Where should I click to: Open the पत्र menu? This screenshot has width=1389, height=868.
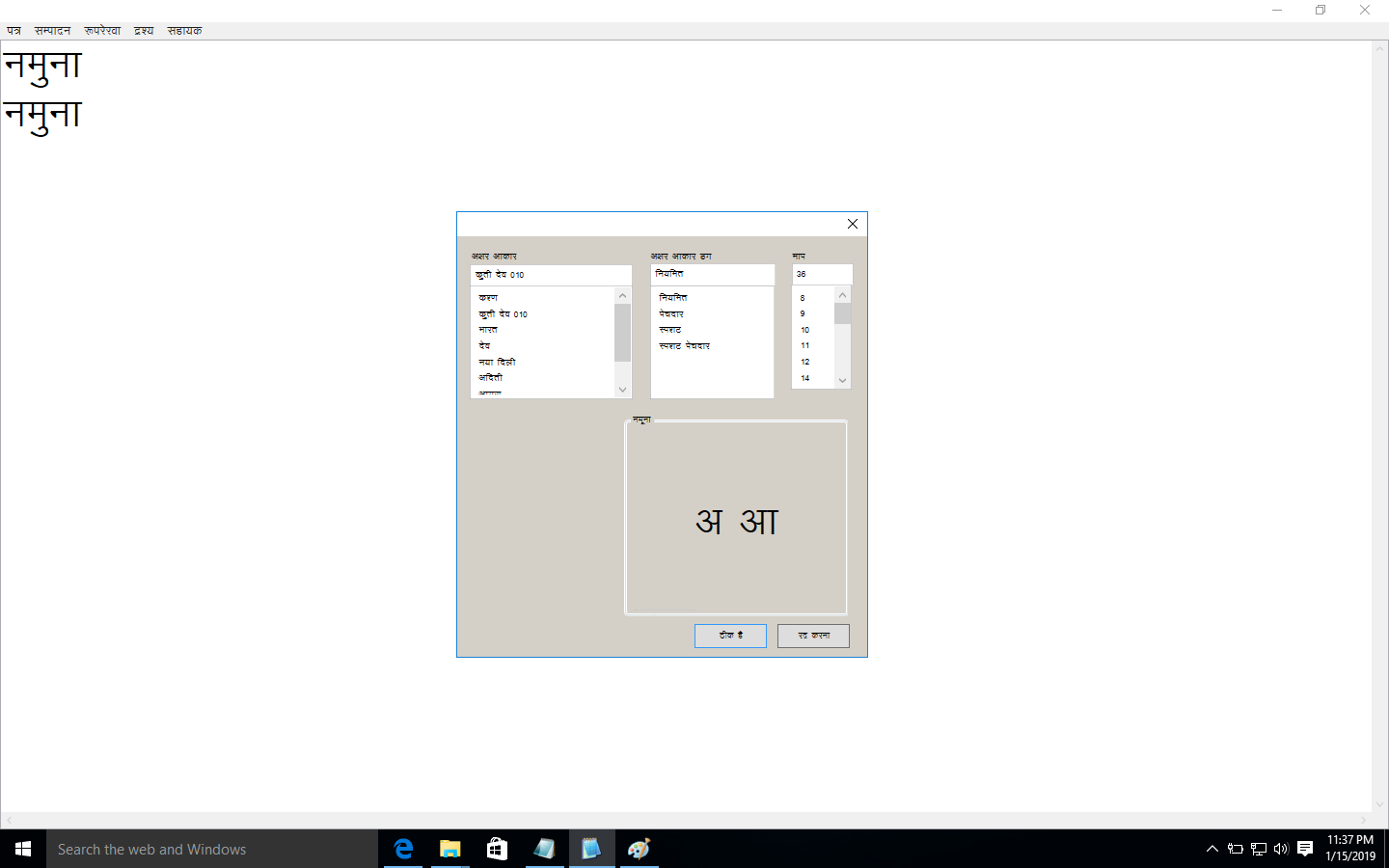14,31
